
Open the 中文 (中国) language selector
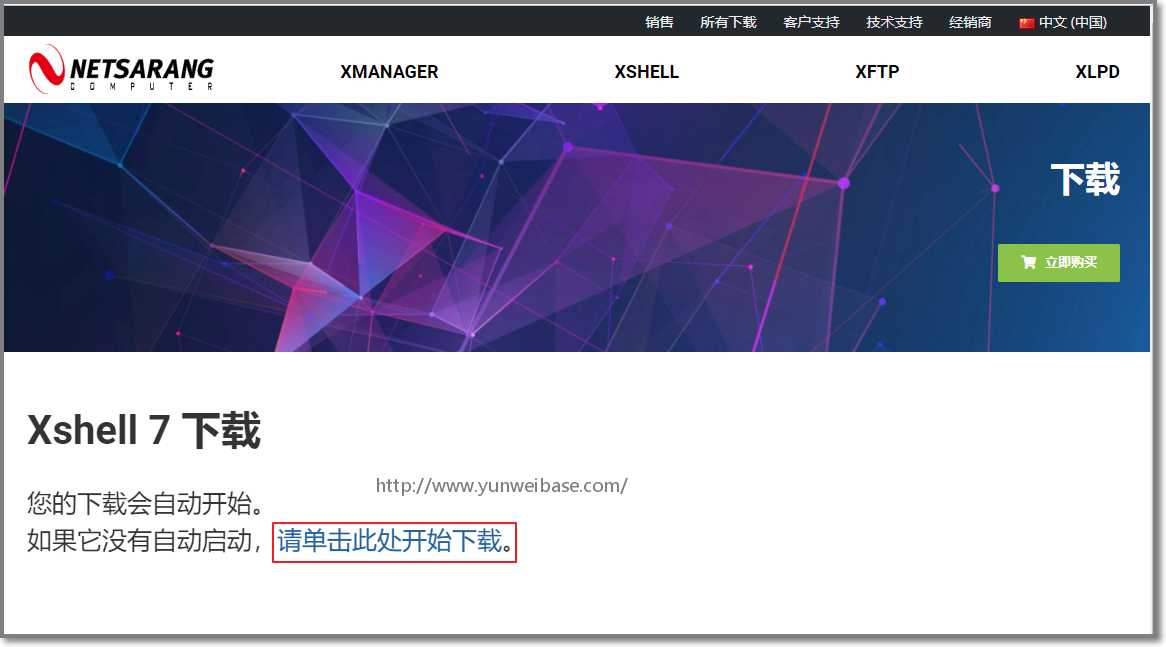(1063, 22)
